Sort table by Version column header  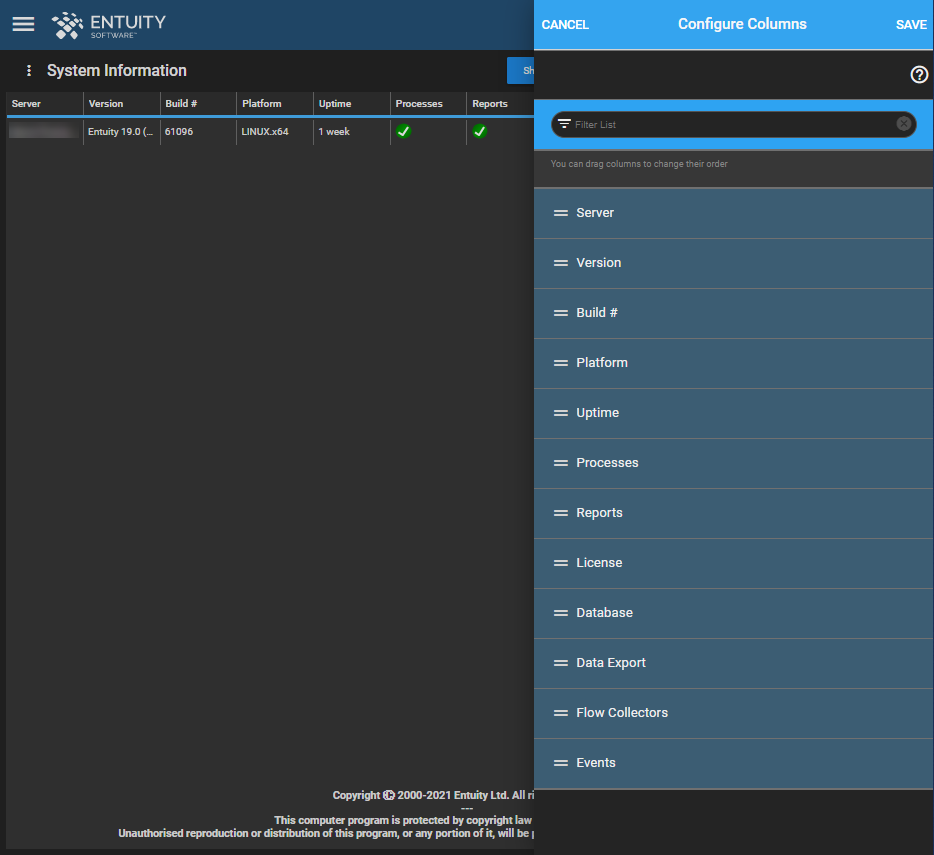point(122,103)
